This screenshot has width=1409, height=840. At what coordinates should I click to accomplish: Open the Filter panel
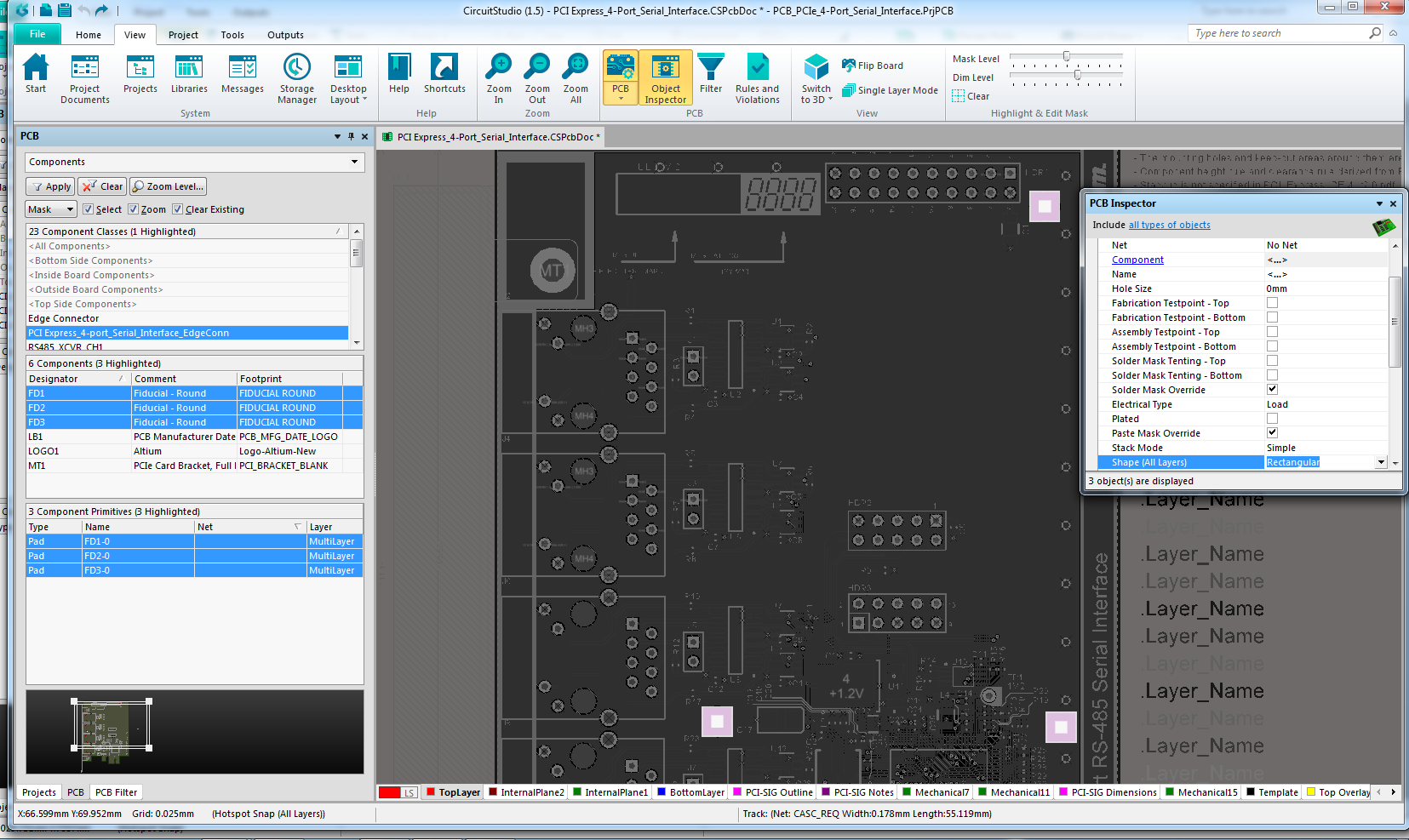711,74
